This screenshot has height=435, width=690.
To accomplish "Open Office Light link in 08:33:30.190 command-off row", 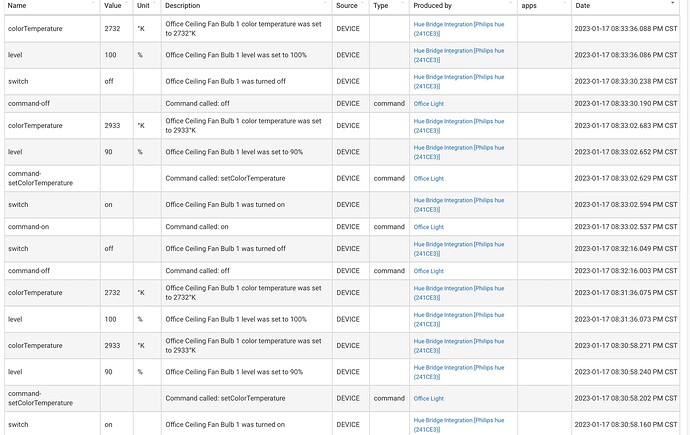I will point(428,103).
